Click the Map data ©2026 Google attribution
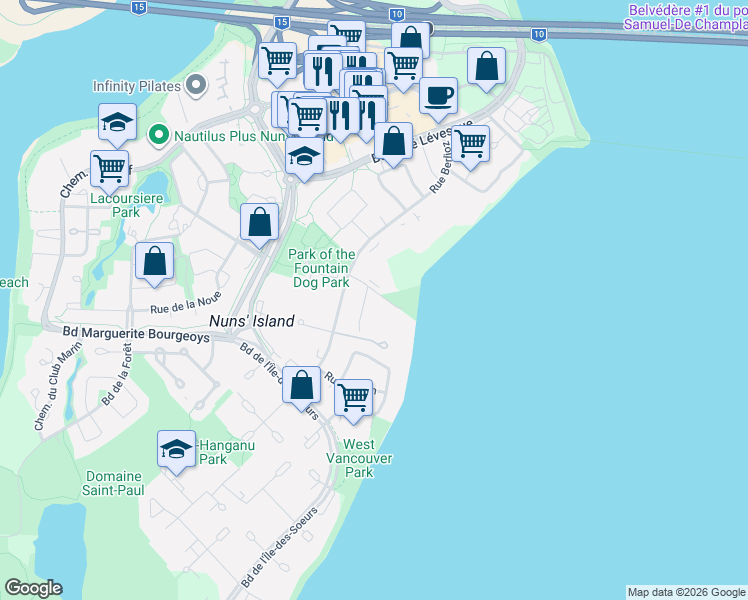This screenshot has height=600, width=748. (686, 593)
